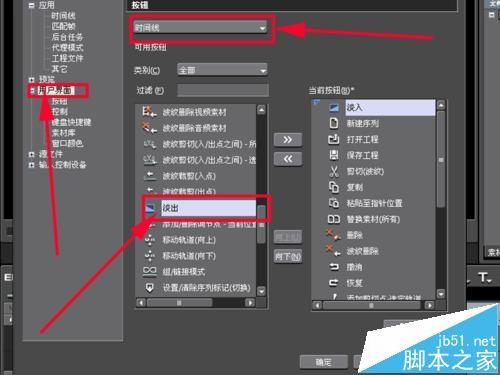Image resolution: width=500 pixels, height=375 pixels.
Task: Expand the 输入控制设备 tree node
Action: [31, 165]
